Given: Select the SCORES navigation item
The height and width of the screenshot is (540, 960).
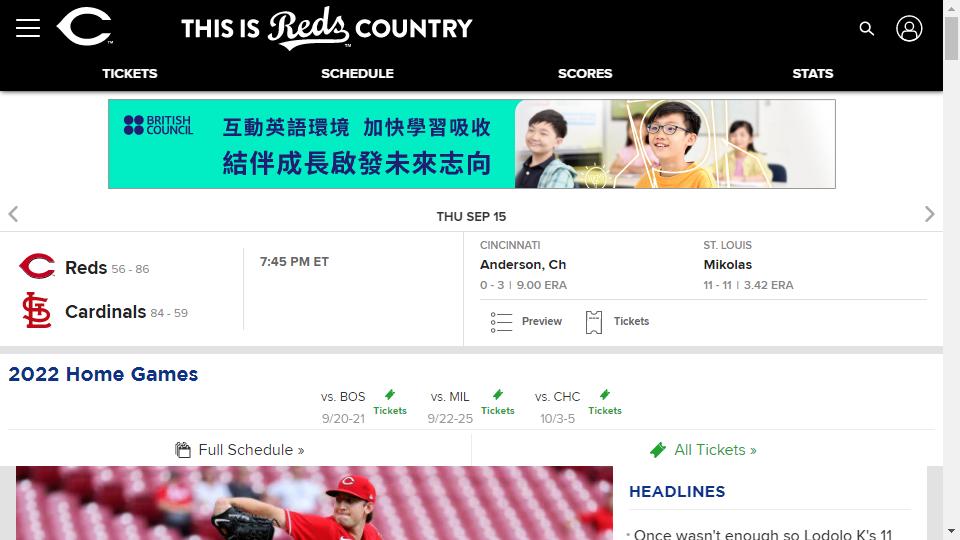Looking at the screenshot, I should (585, 73).
